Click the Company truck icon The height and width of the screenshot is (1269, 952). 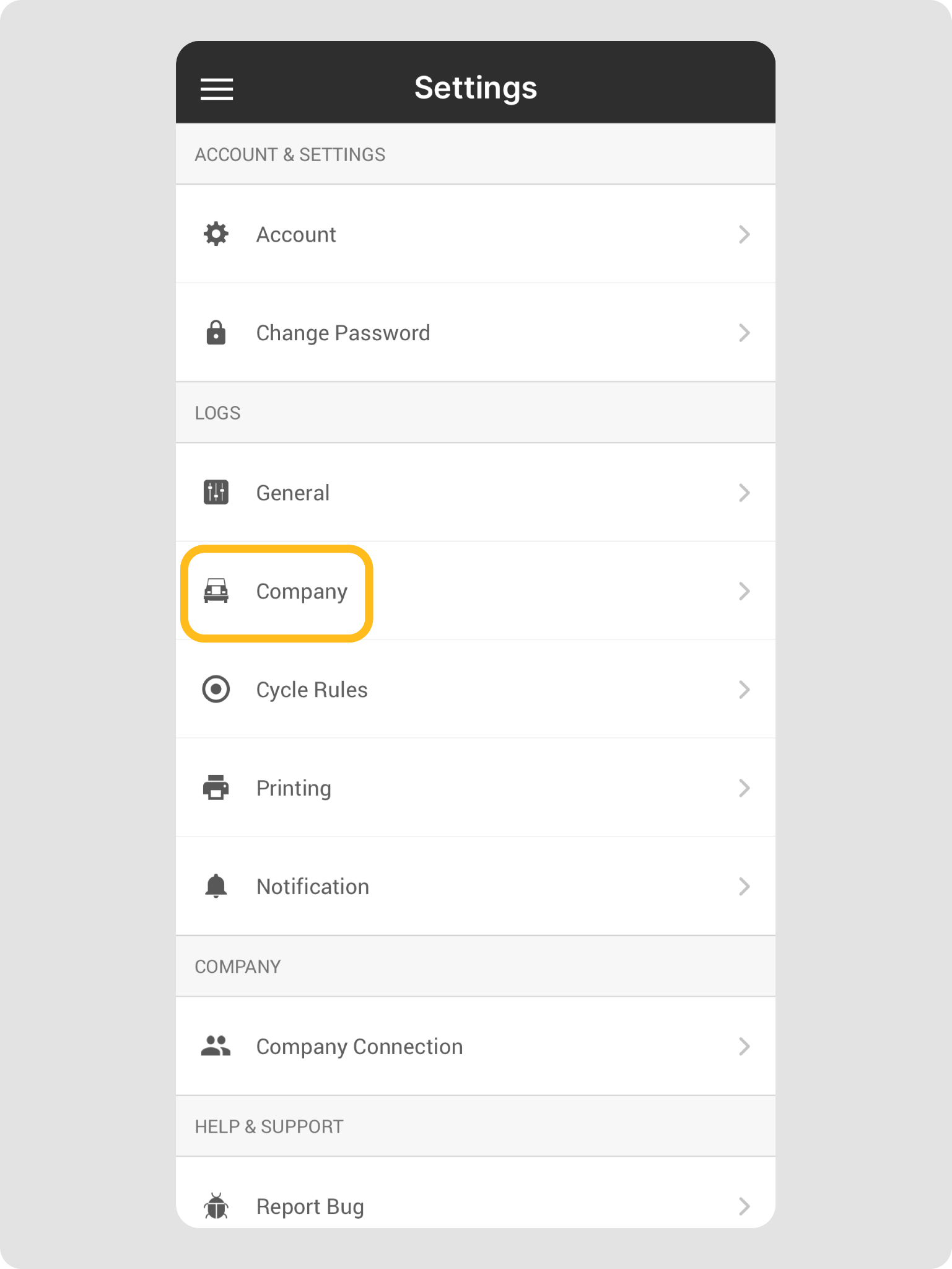pyautogui.click(x=216, y=591)
